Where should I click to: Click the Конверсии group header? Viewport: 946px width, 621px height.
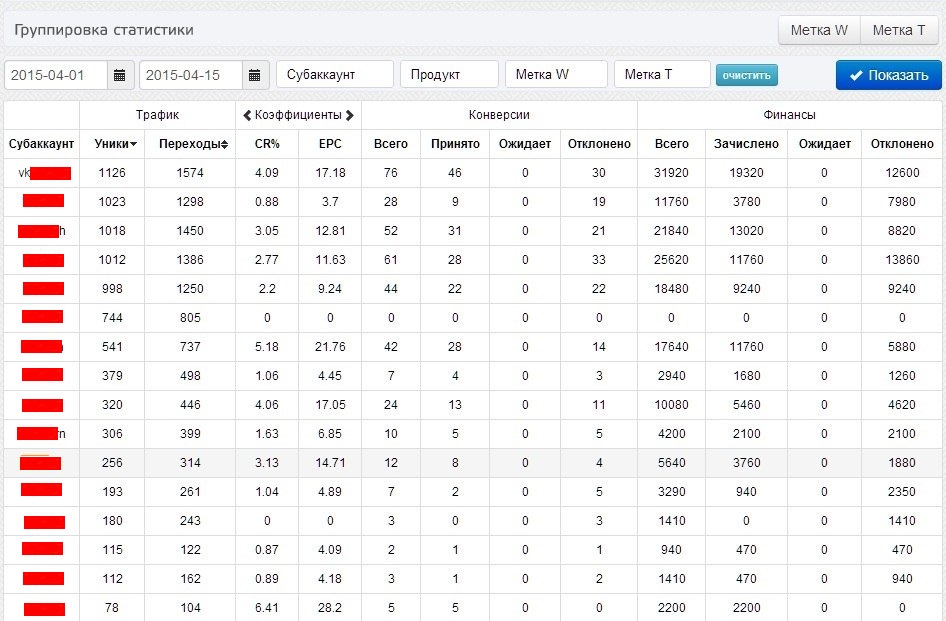(499, 115)
